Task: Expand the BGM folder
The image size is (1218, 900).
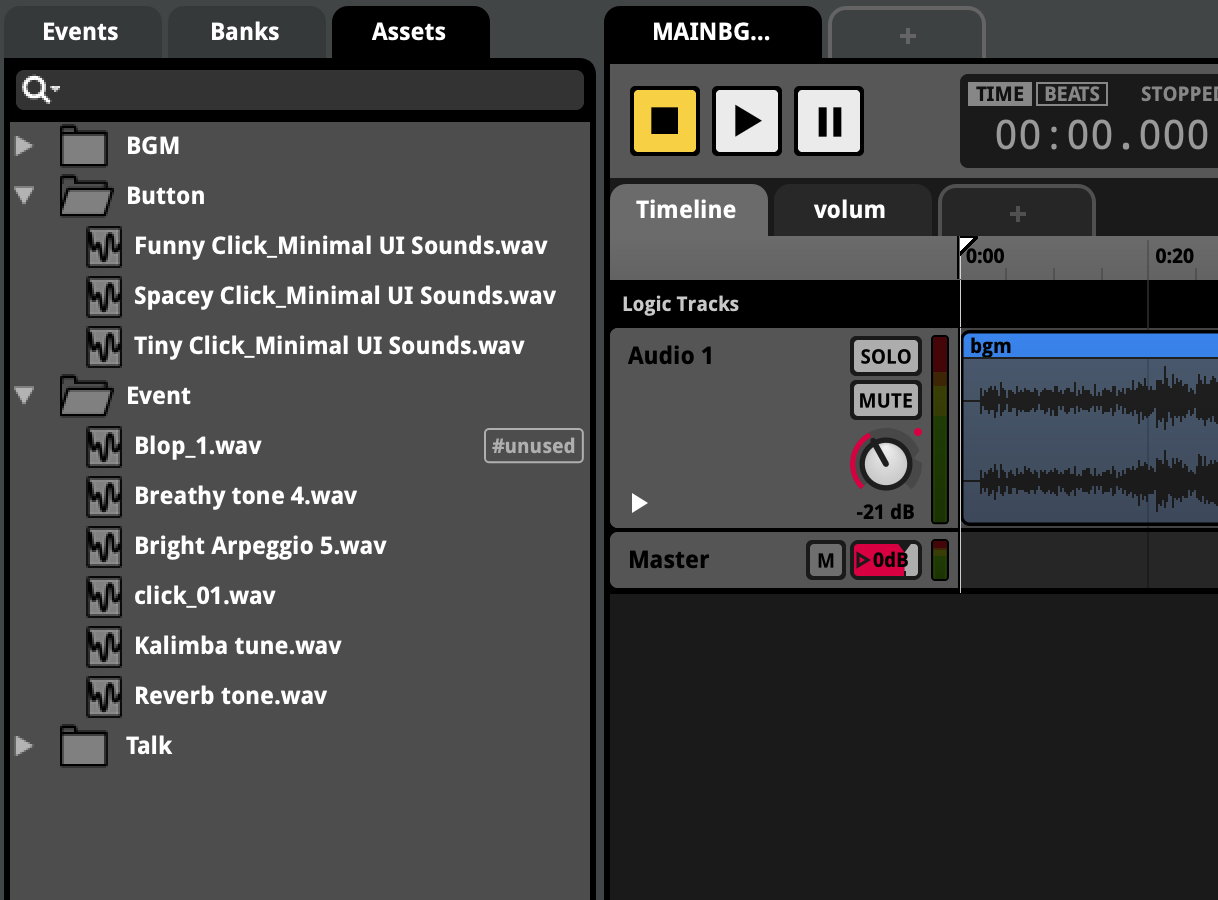Action: [25, 146]
